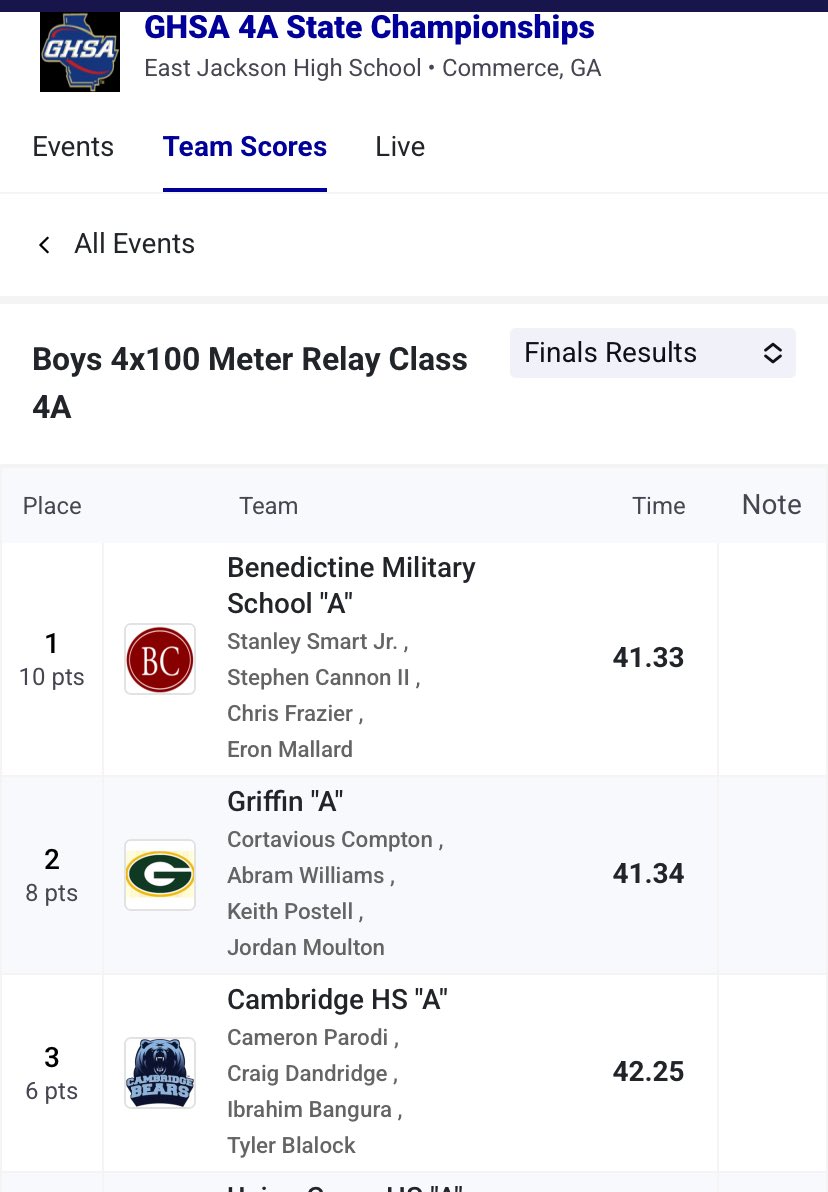
Task: Open GHSA 4A State Championships title link
Action: 370,28
